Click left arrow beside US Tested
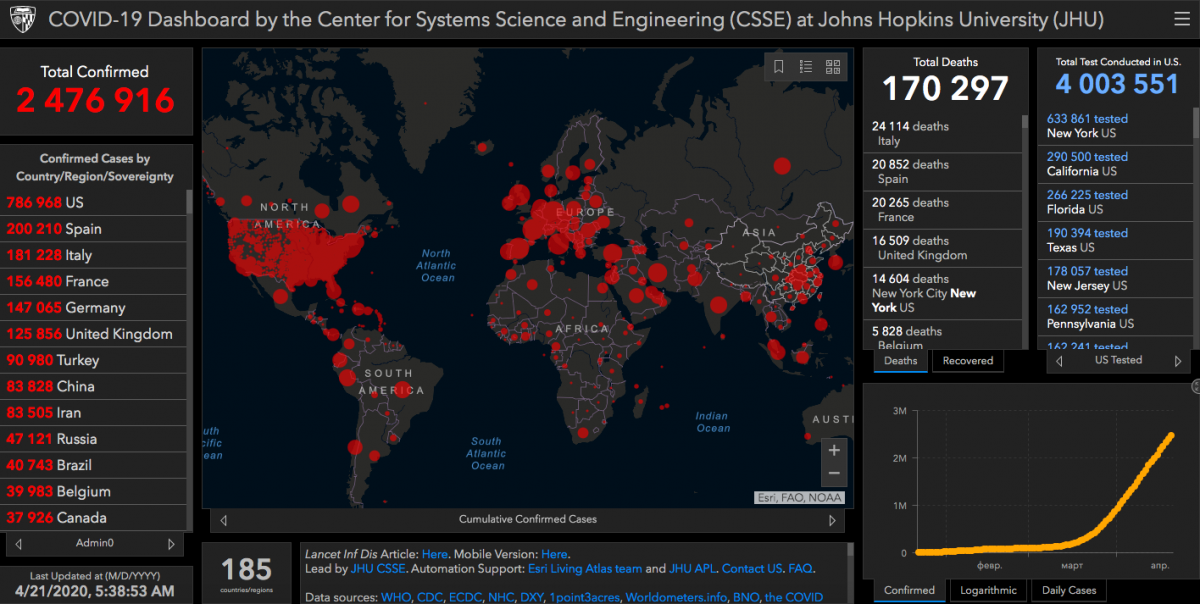 (1059, 361)
